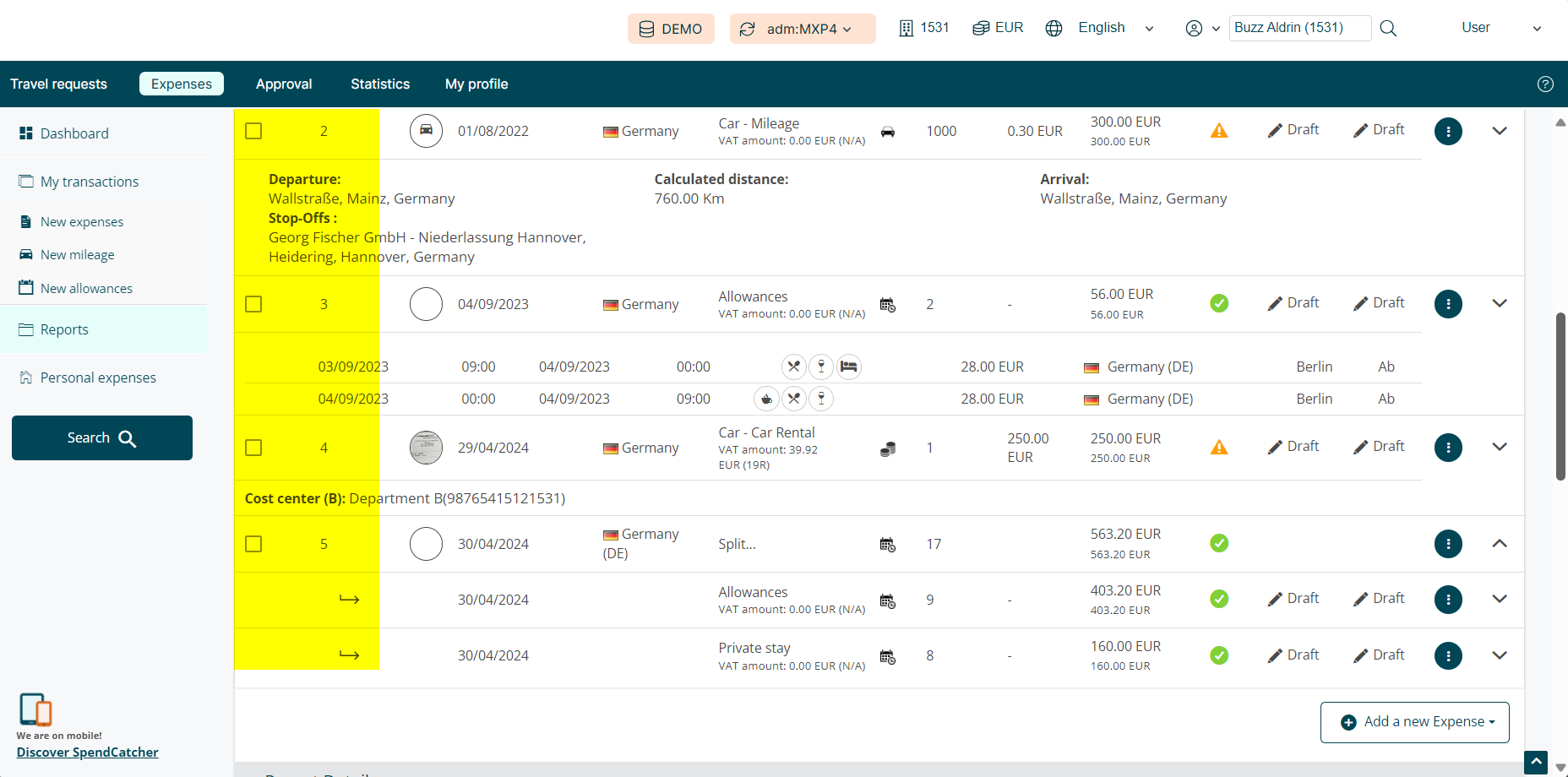Open the Add a new Expense dropdown
Image resolution: width=1568 pixels, height=777 pixels.
(x=1415, y=722)
